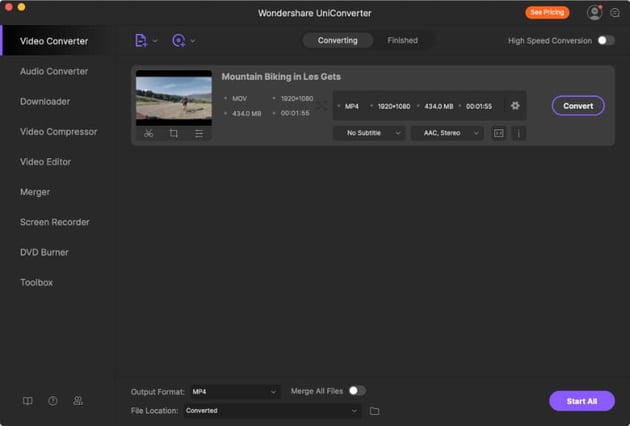Open the feedback message icon
Screen dimensions: 630x426
(615, 13)
